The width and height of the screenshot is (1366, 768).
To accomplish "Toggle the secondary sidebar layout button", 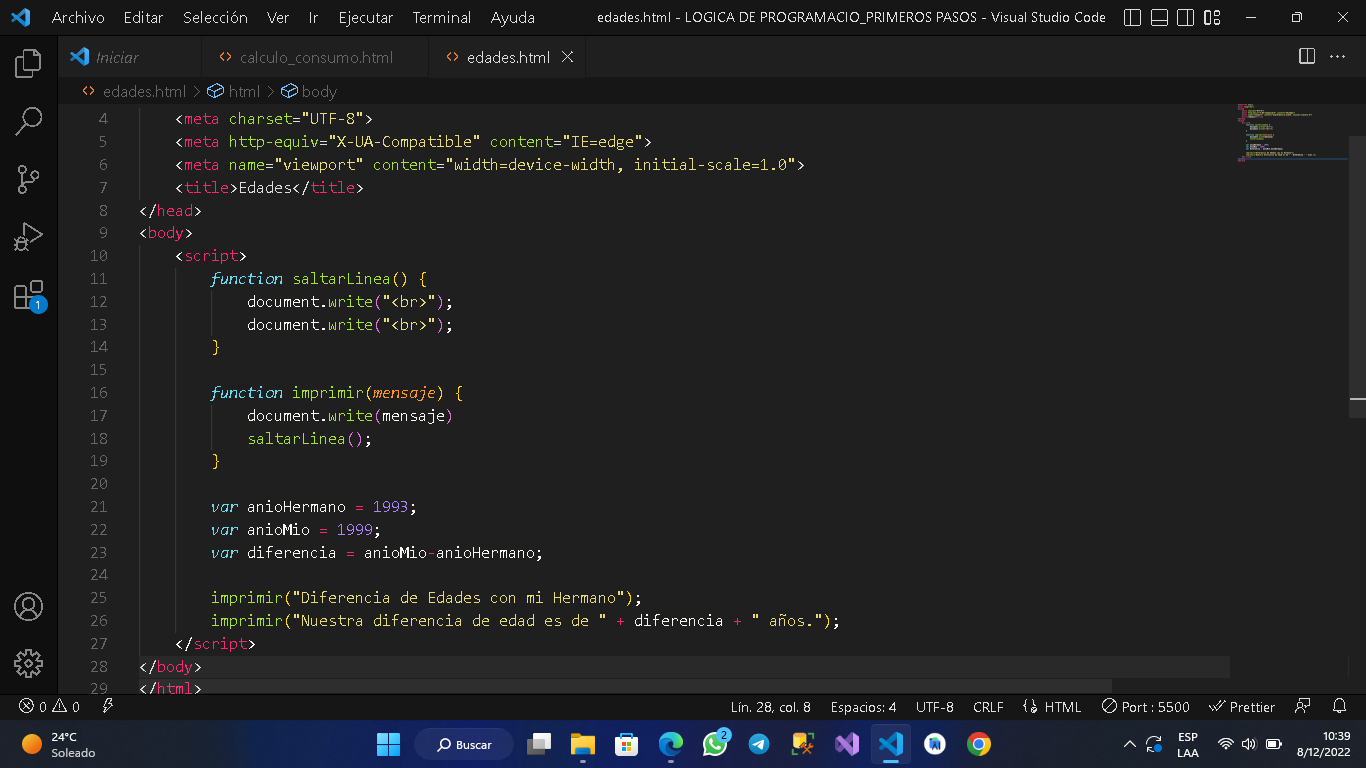I will tap(1185, 17).
